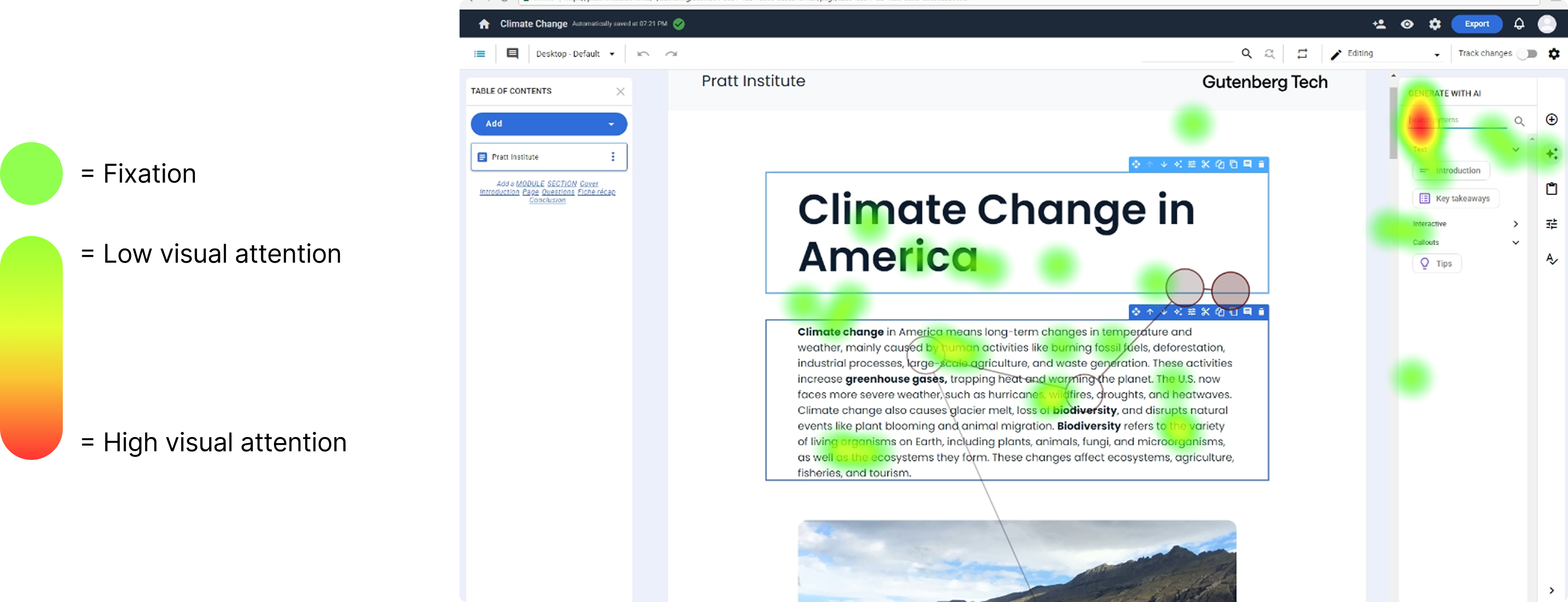Click the undo arrow in toolbar

tap(643, 54)
